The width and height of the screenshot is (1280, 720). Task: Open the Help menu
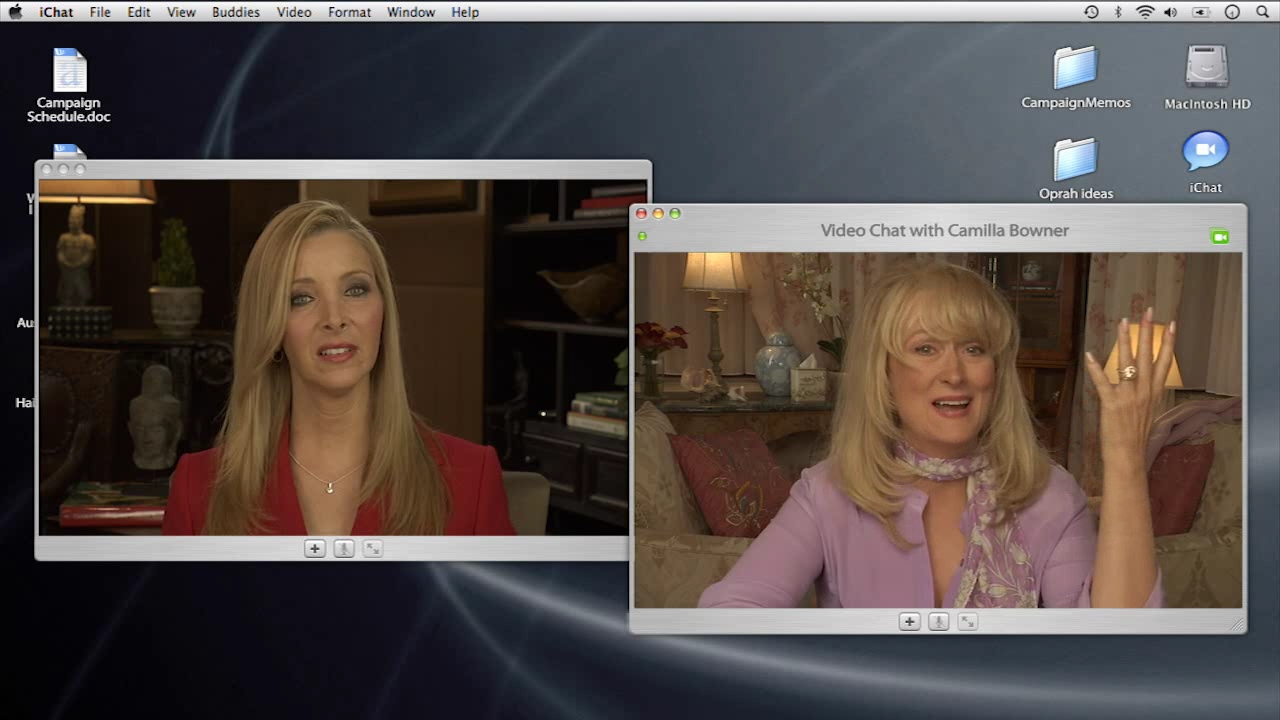coord(465,12)
